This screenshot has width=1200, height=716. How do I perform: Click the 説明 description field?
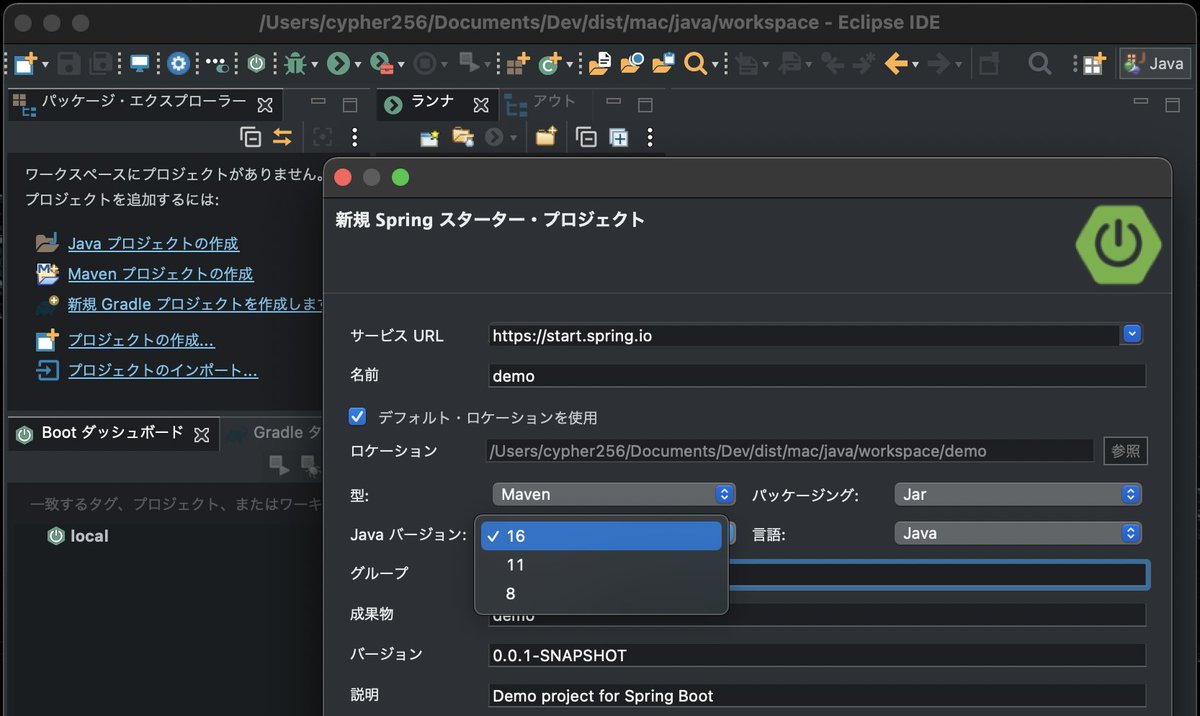click(817, 695)
